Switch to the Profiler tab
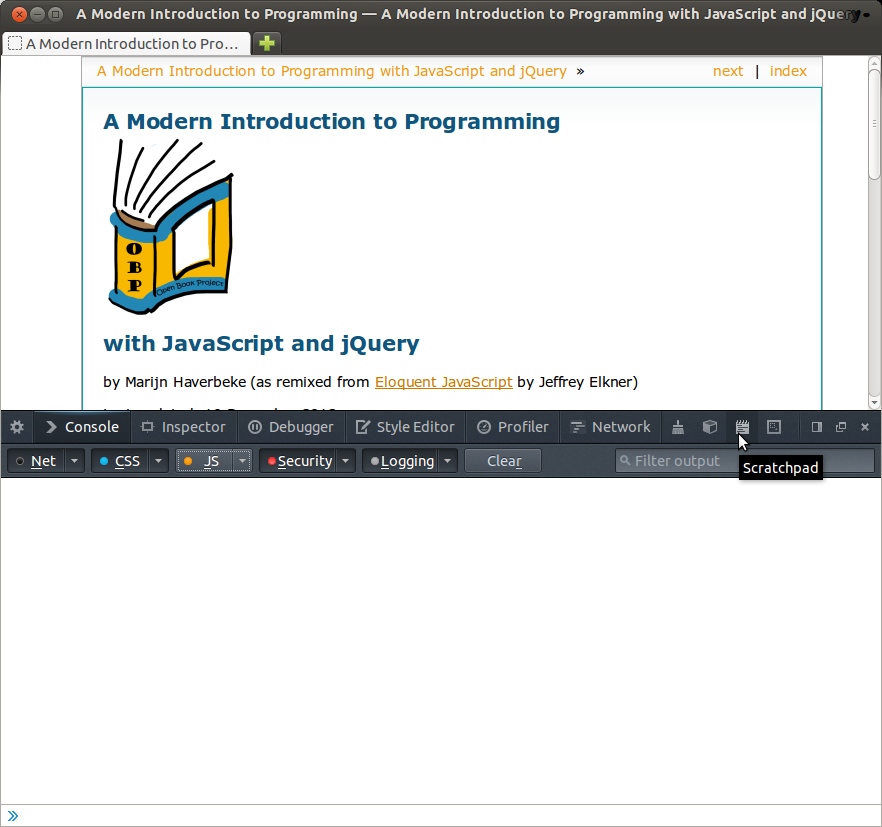The width and height of the screenshot is (882, 827). point(512,428)
